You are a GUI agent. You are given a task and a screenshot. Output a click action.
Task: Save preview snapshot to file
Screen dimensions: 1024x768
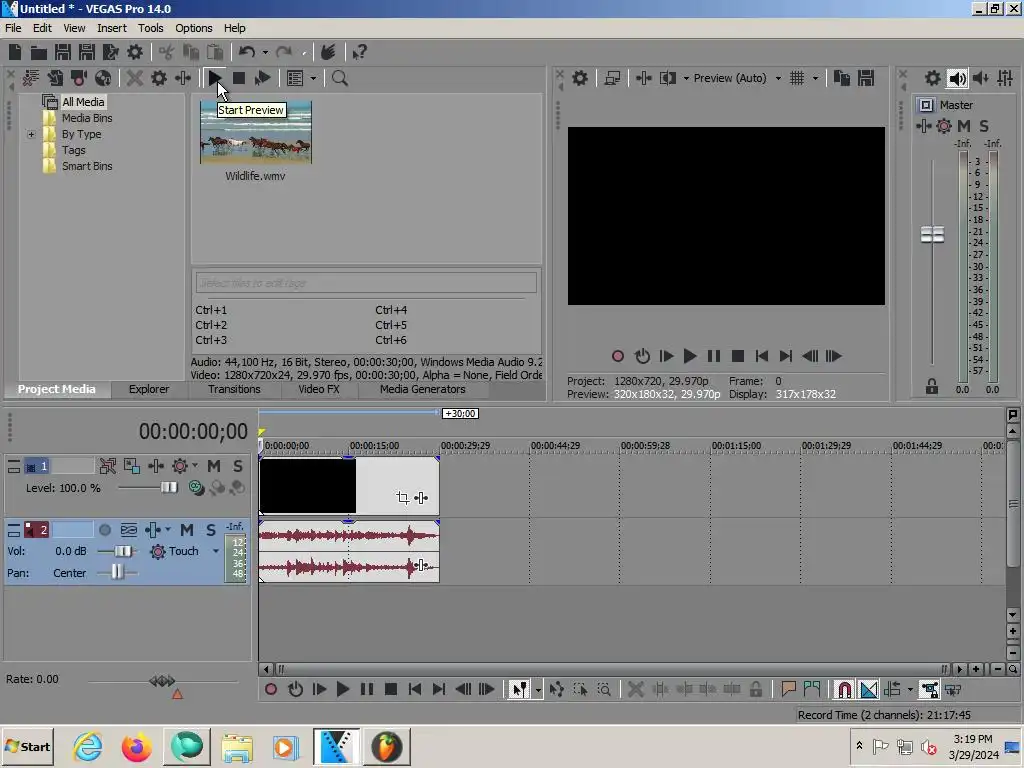coord(866,78)
